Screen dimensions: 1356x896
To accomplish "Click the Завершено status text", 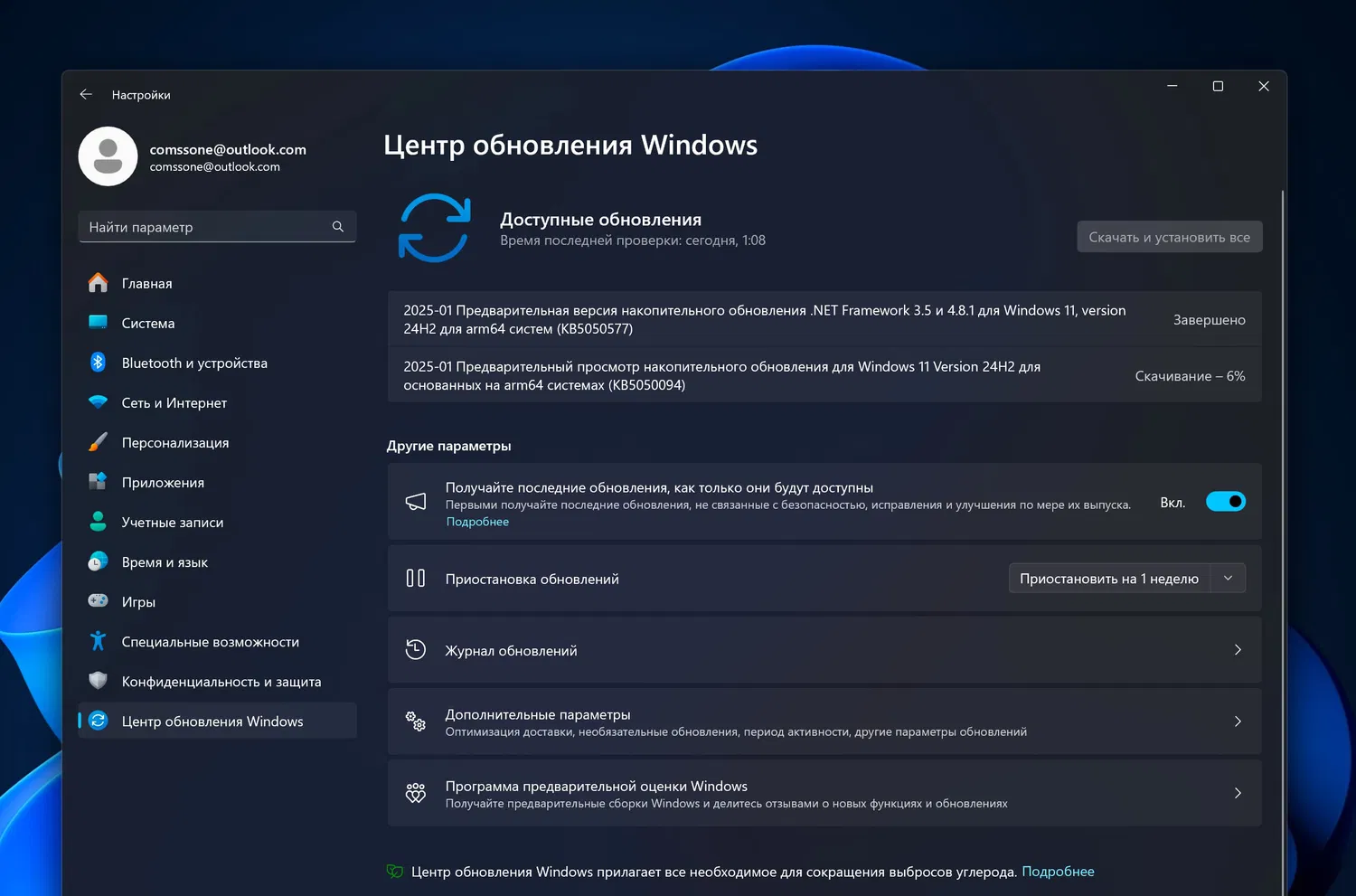I will [x=1210, y=320].
